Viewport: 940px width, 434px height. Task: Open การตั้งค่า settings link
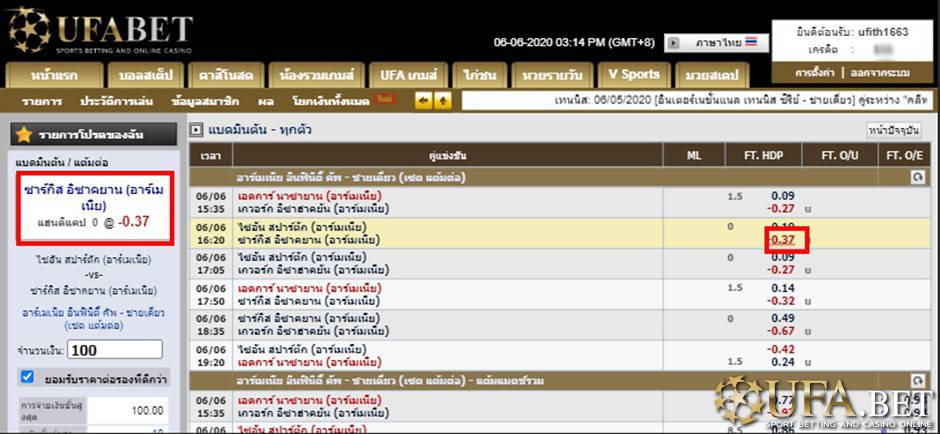815,73
